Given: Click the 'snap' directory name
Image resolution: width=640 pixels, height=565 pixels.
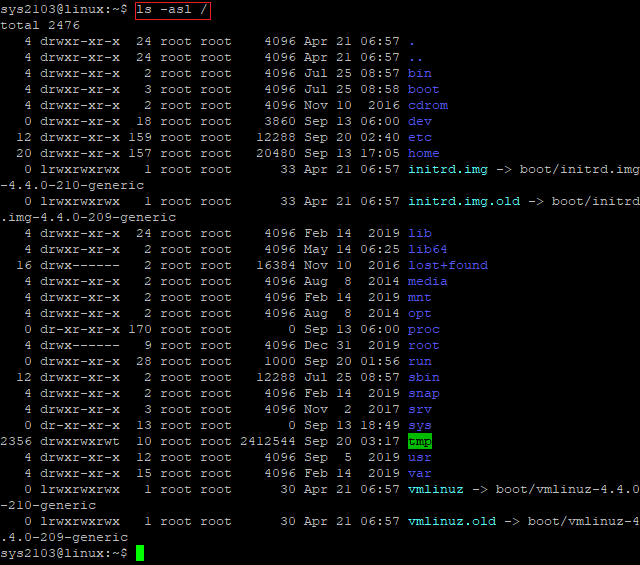Looking at the screenshot, I should click(424, 394).
